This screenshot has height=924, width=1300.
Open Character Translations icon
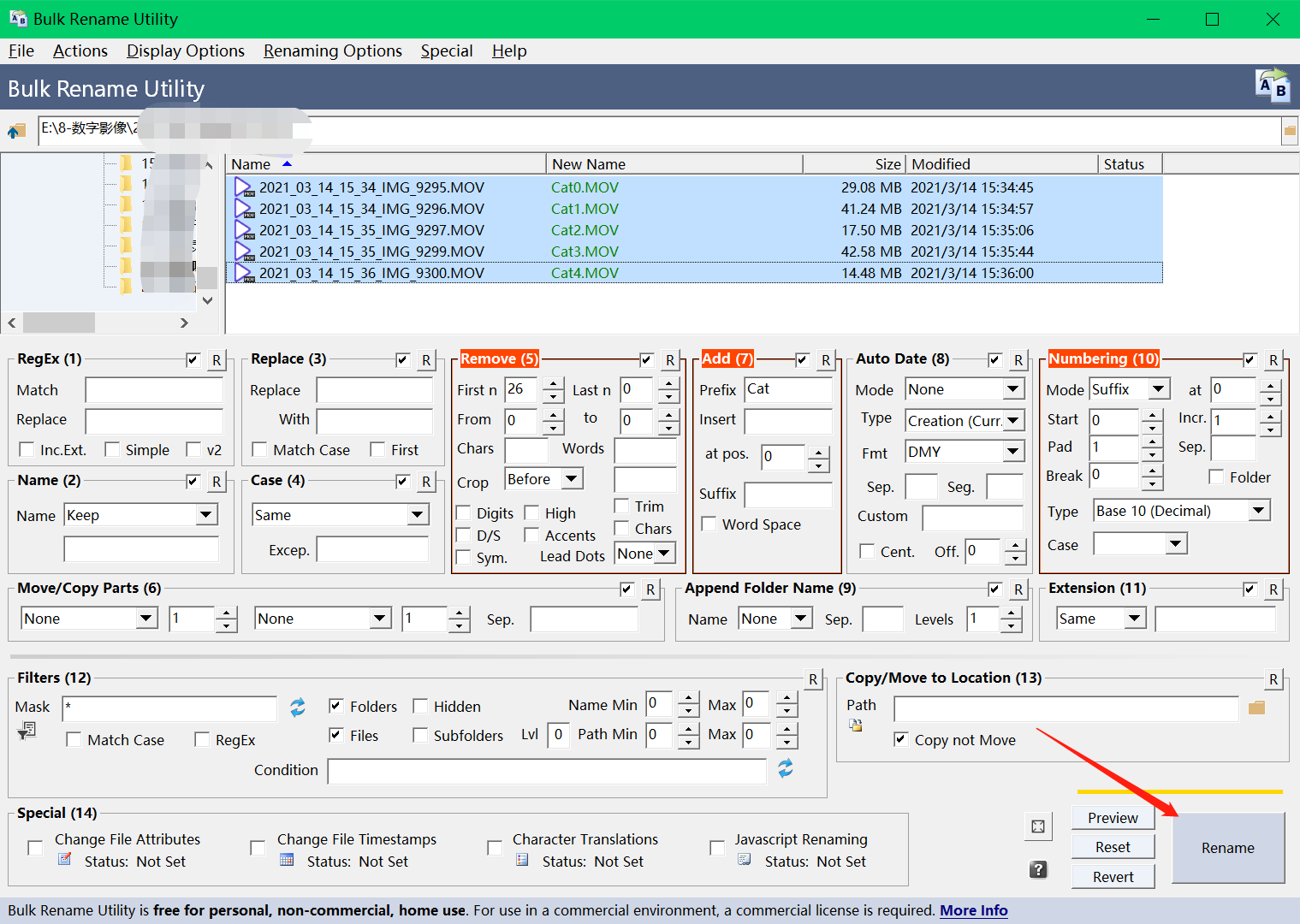[x=522, y=859]
